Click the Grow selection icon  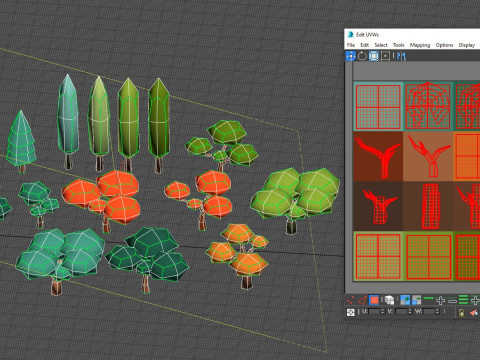[x=405, y=300]
